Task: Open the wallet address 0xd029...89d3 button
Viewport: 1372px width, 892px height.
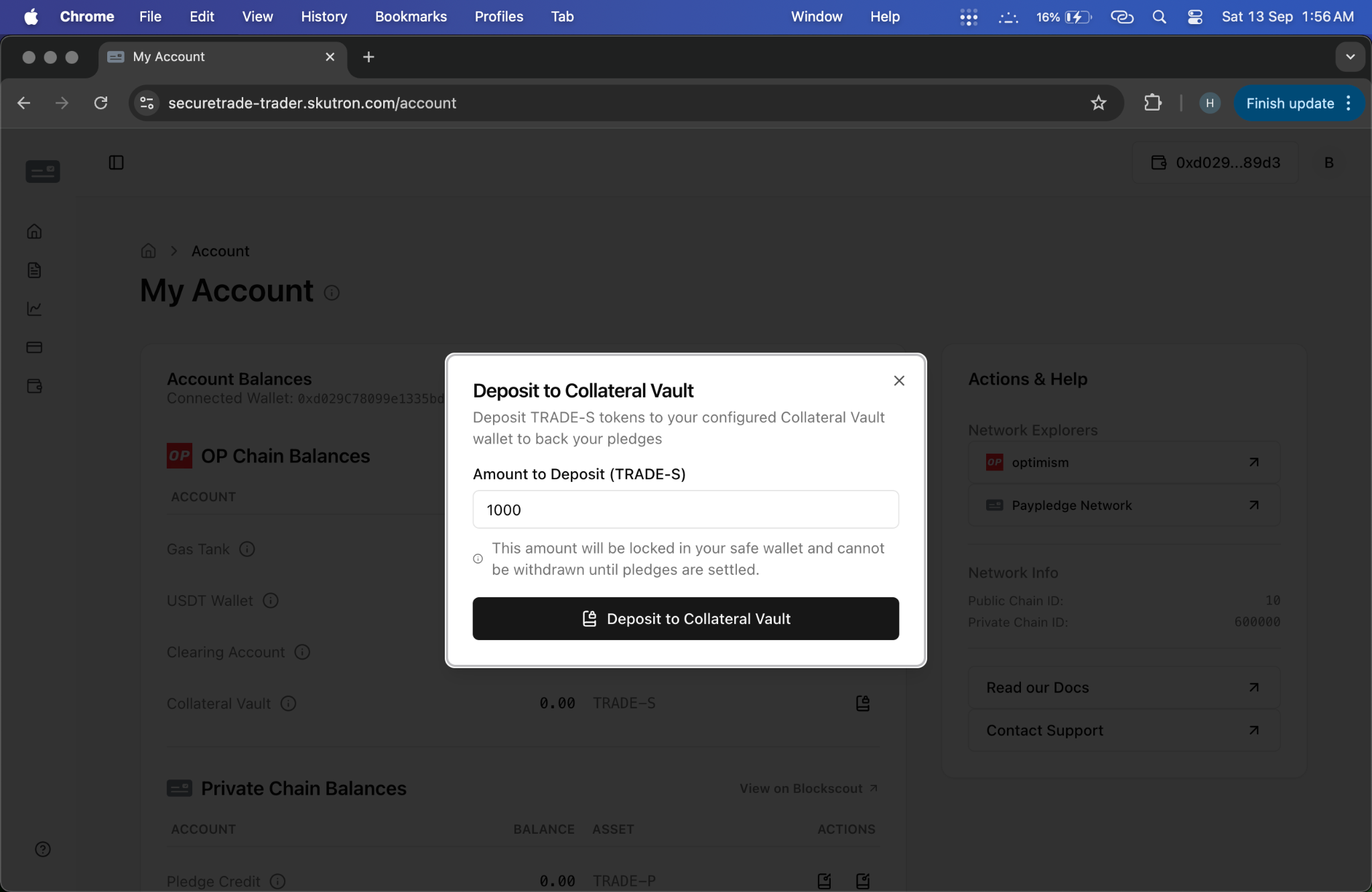Action: click(x=1215, y=162)
